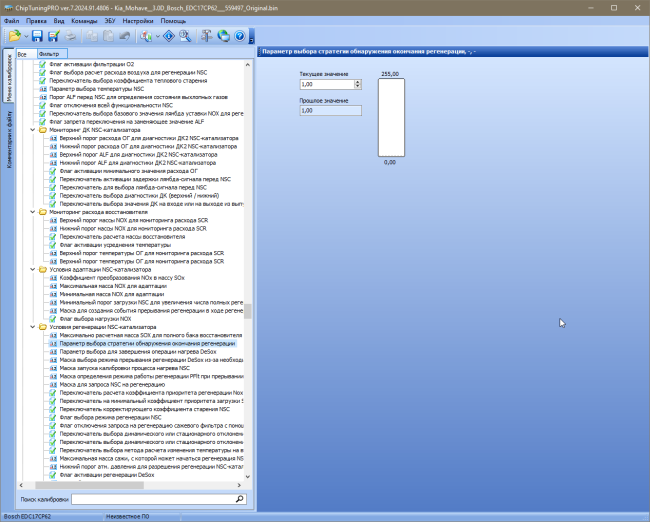Screen dimensions: 650x522
Task: Click the Copy icon in toolbar
Action: tap(92, 36)
